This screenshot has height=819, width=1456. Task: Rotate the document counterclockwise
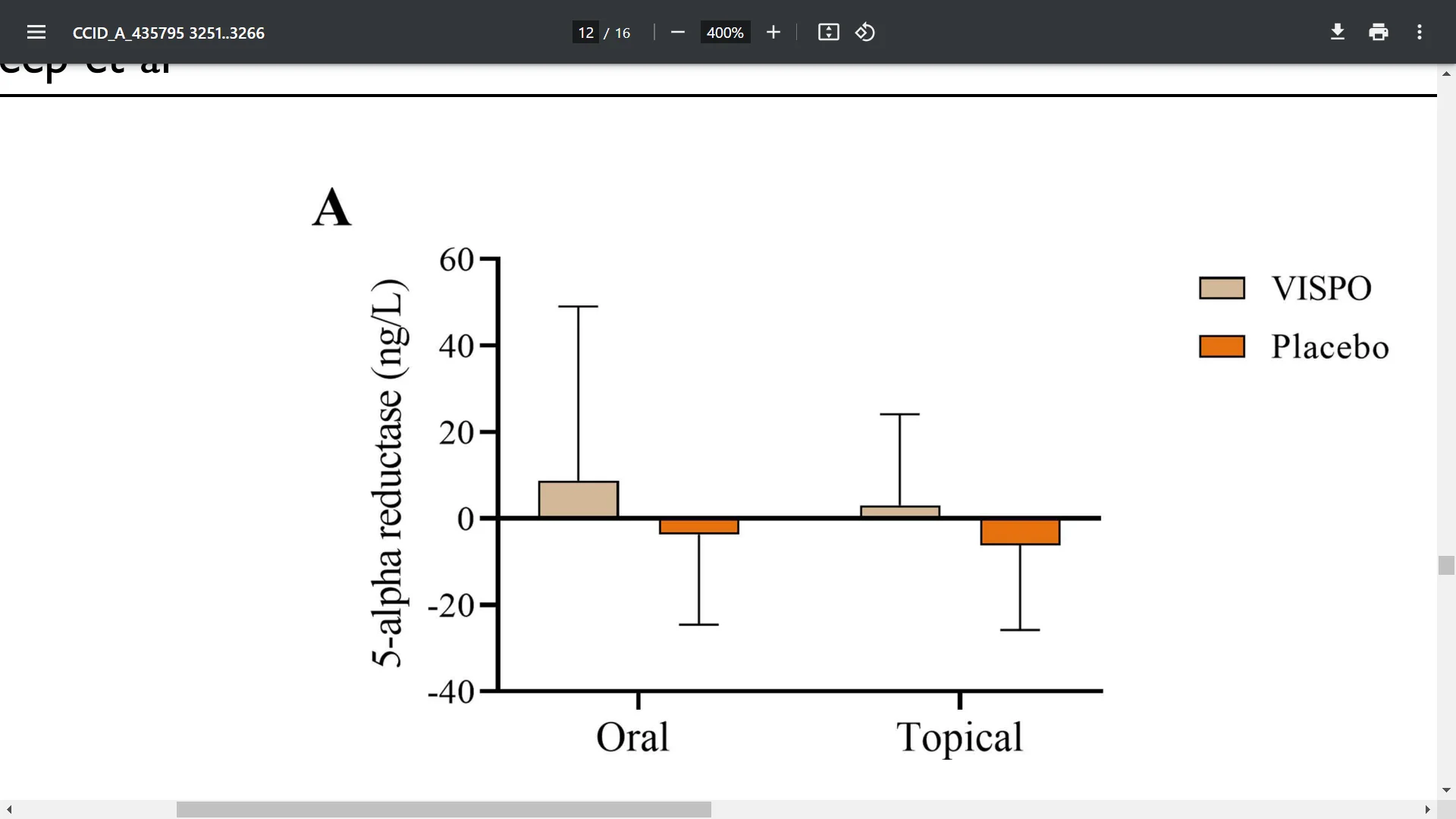865,32
